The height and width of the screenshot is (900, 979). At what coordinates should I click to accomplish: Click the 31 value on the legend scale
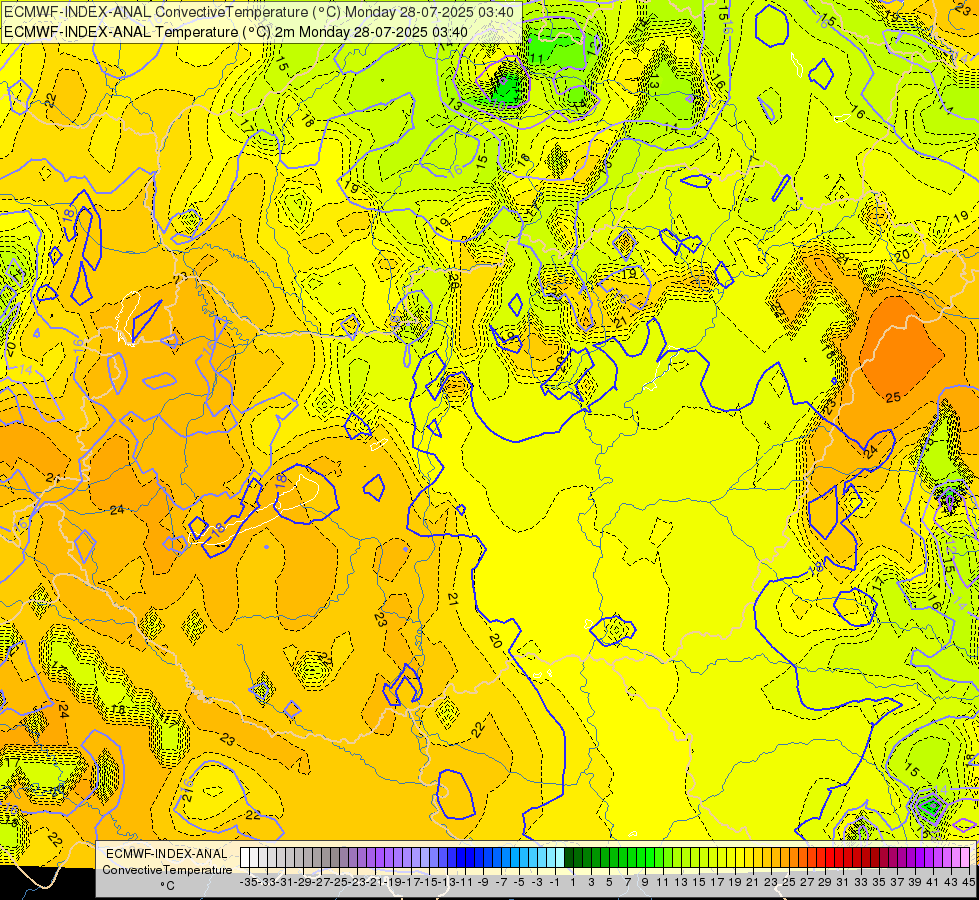click(843, 882)
